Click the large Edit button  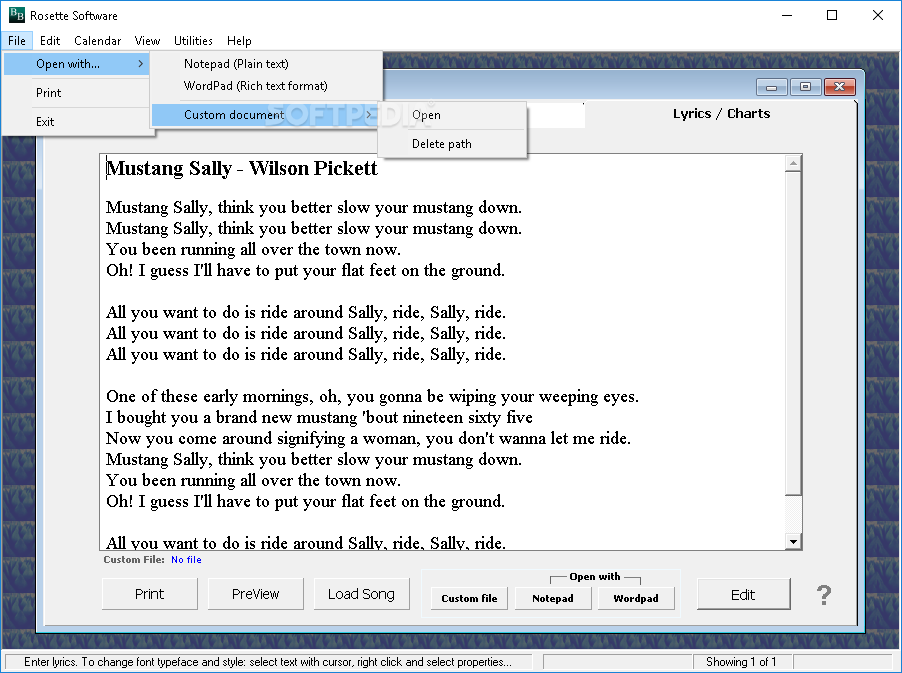[x=743, y=595]
